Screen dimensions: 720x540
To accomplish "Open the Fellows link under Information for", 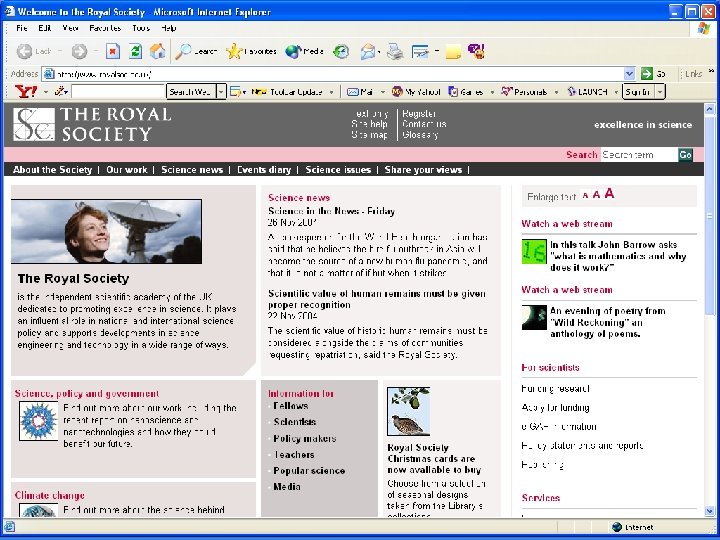I will pos(291,406).
